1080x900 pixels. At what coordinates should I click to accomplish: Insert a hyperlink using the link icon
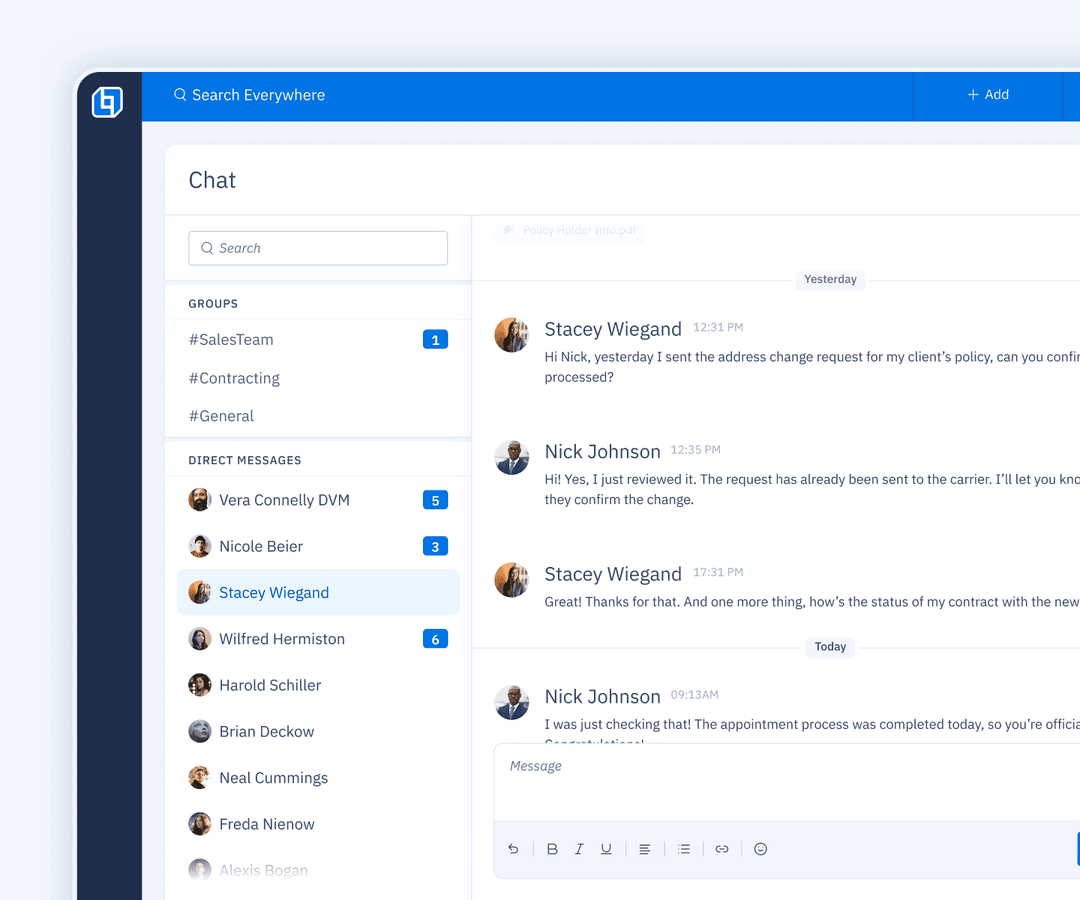click(x=722, y=848)
